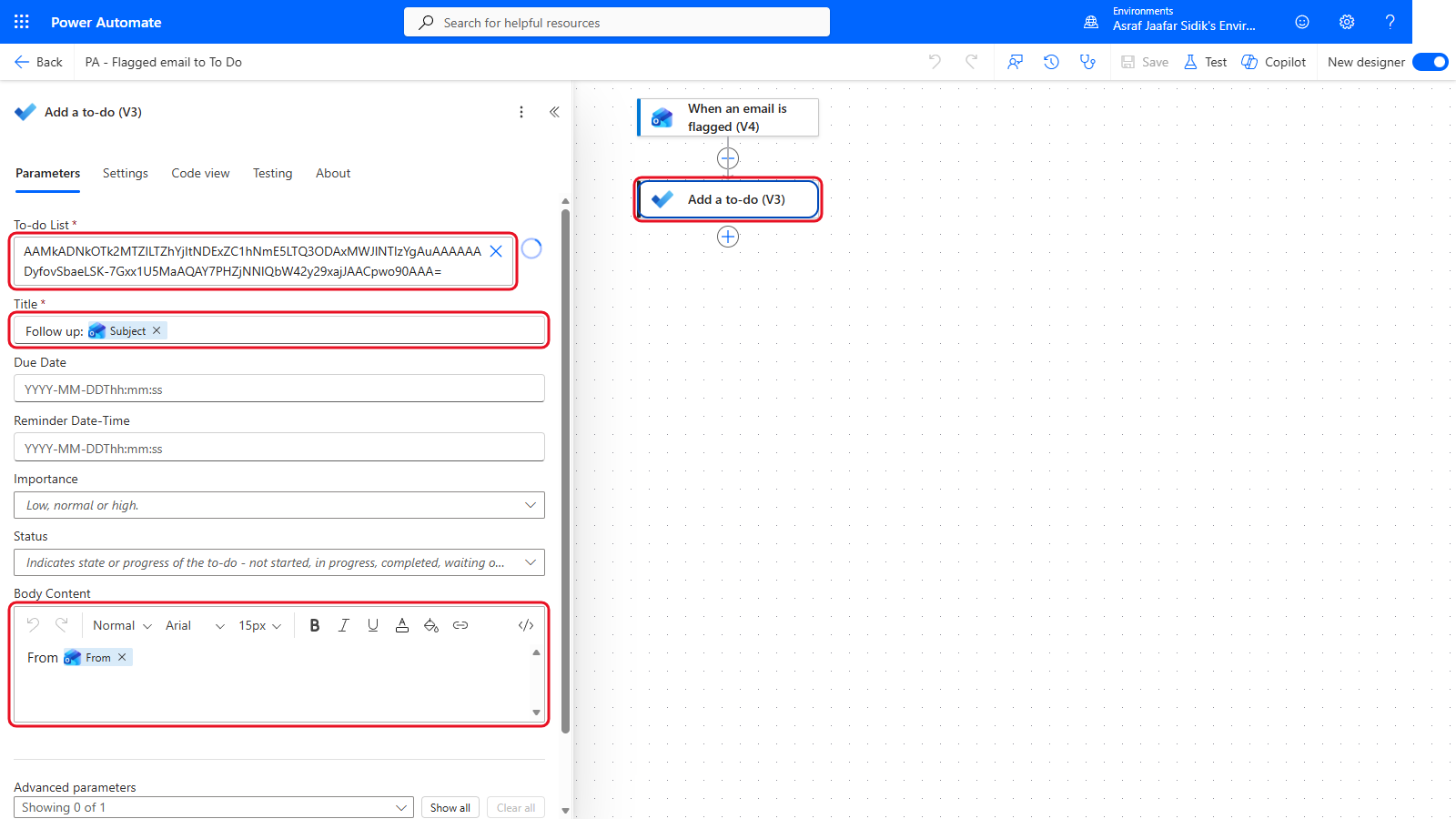Remove the From token in Body Content
1456x819 pixels.
tap(122, 657)
